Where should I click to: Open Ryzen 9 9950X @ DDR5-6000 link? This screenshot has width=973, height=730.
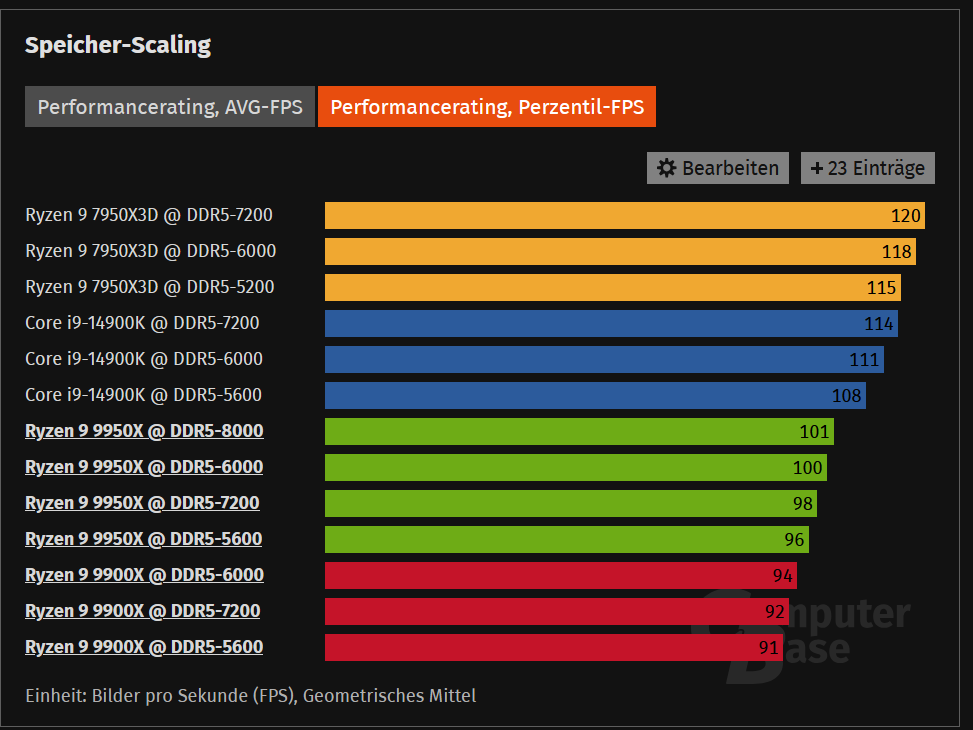click(x=144, y=467)
